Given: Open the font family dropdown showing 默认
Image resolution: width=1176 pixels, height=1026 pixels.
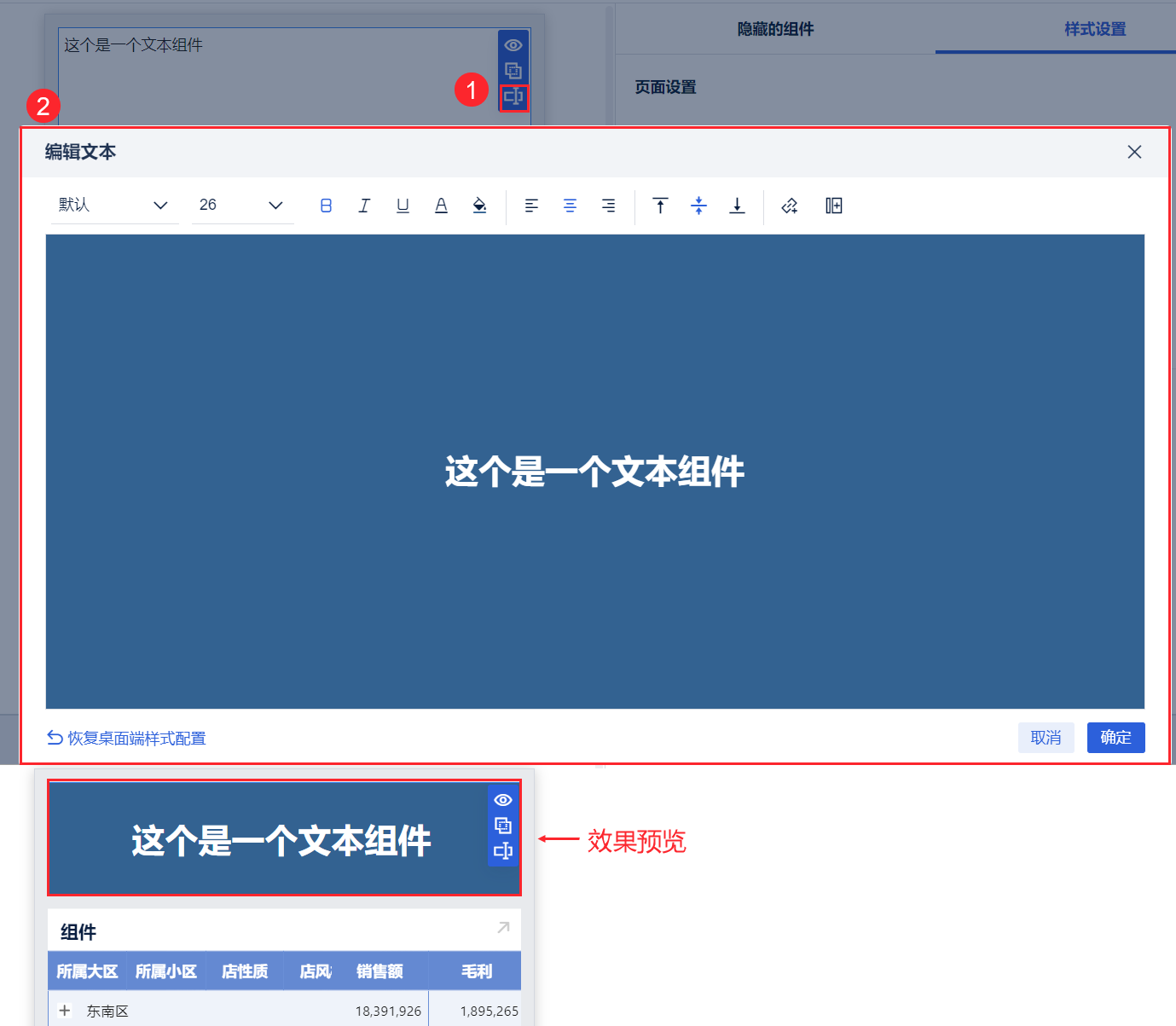Looking at the screenshot, I should (x=114, y=205).
